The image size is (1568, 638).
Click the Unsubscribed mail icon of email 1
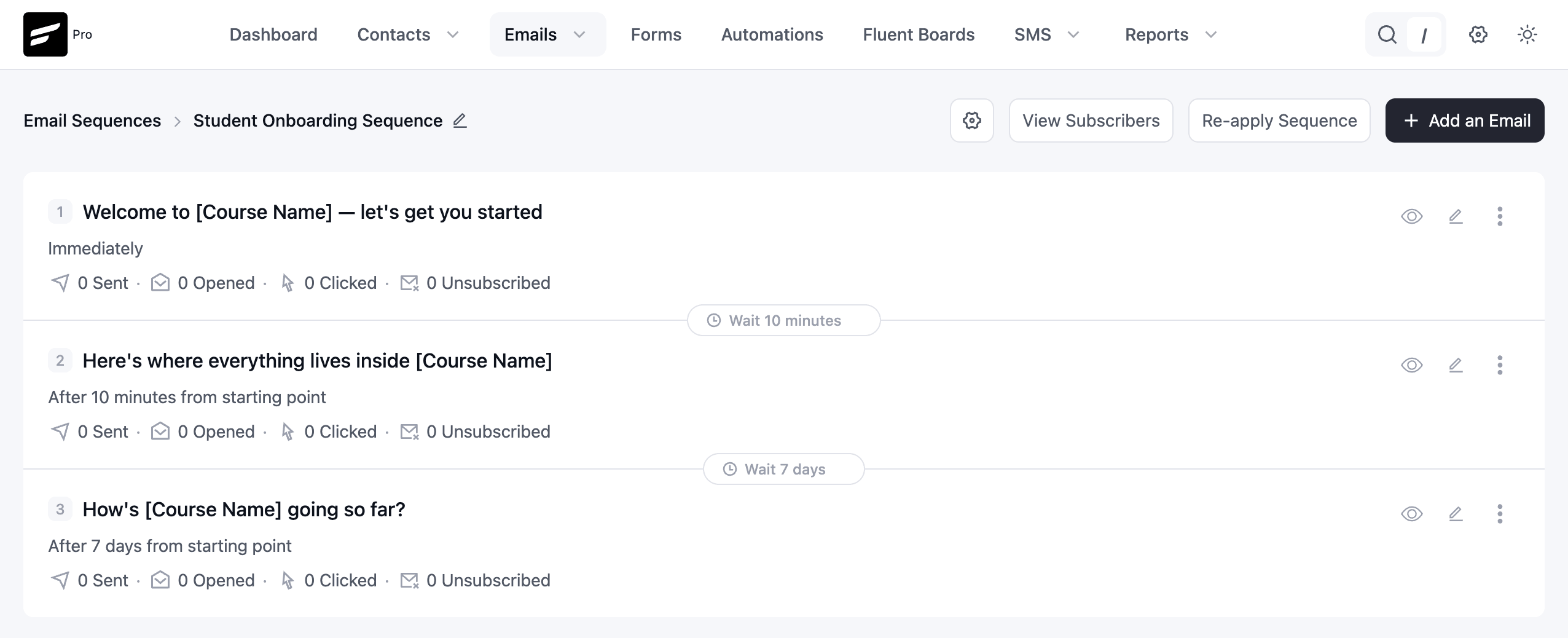click(409, 283)
